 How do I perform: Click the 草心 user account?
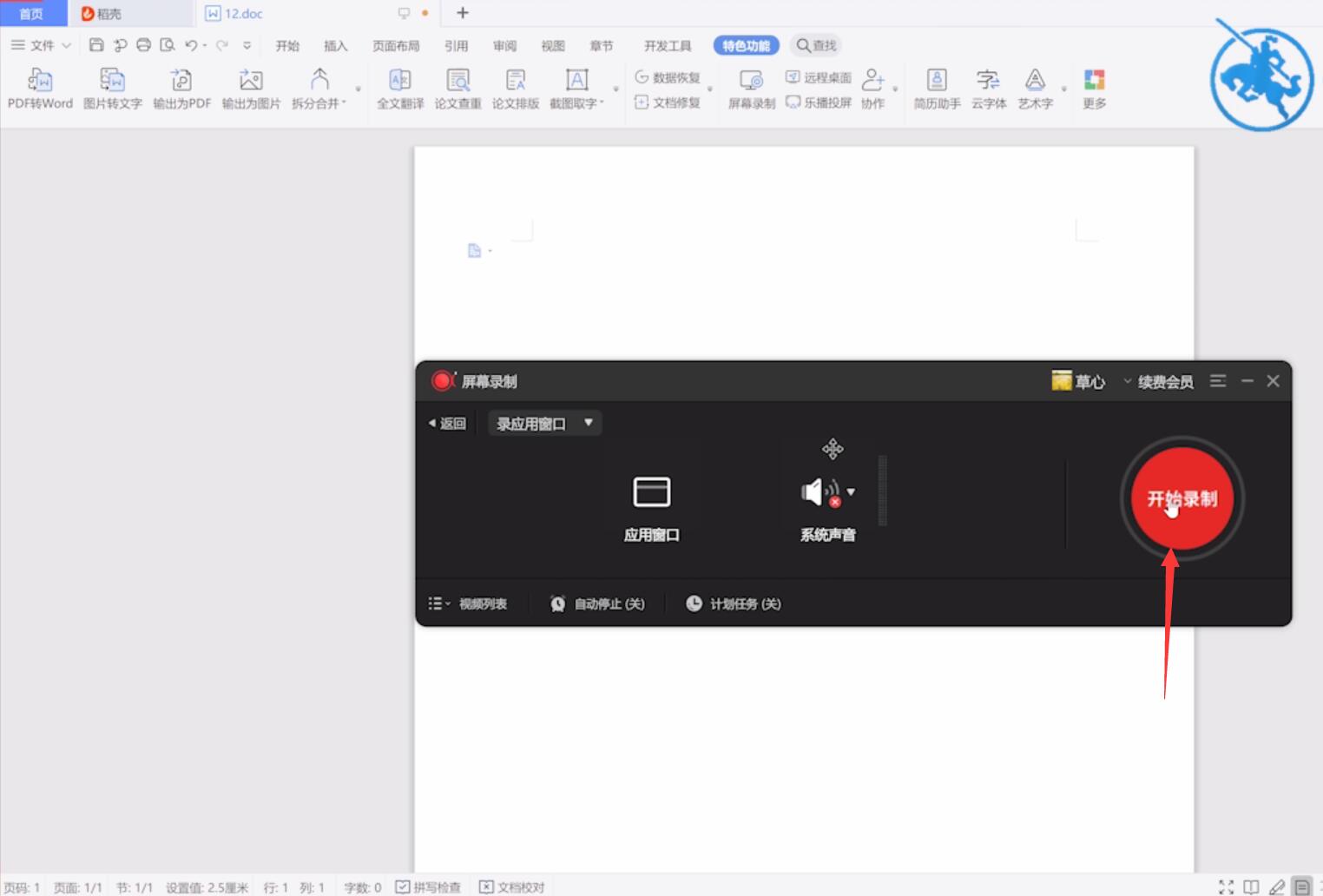click(1079, 381)
